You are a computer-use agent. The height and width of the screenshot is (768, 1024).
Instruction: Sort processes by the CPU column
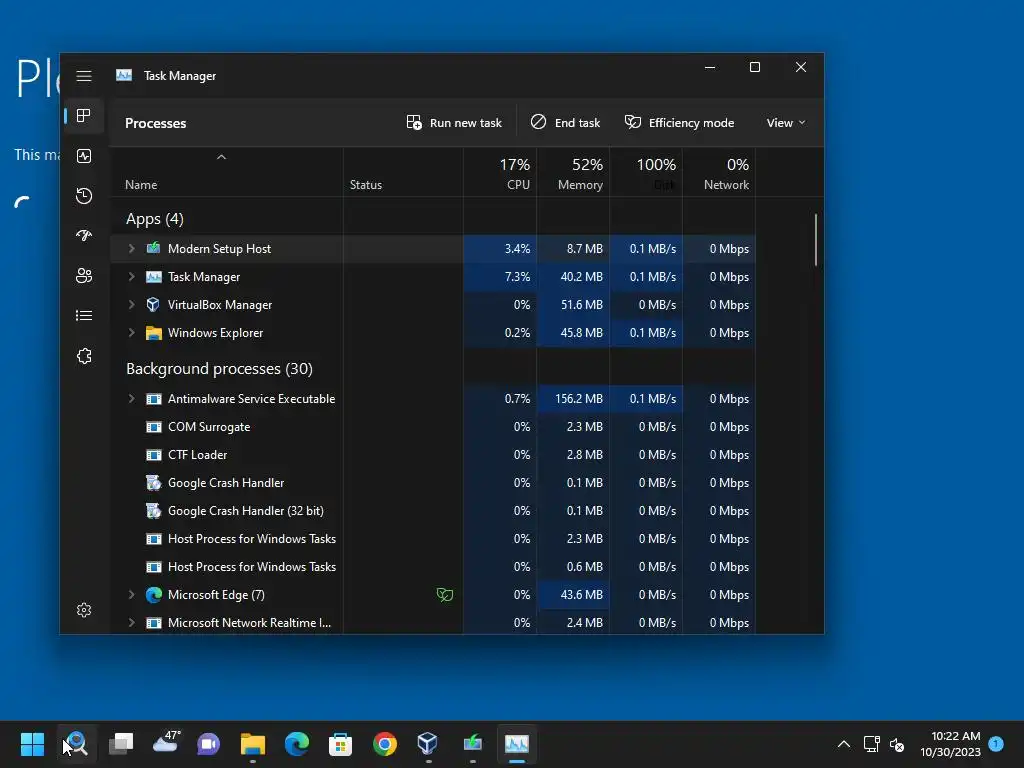tap(500, 173)
